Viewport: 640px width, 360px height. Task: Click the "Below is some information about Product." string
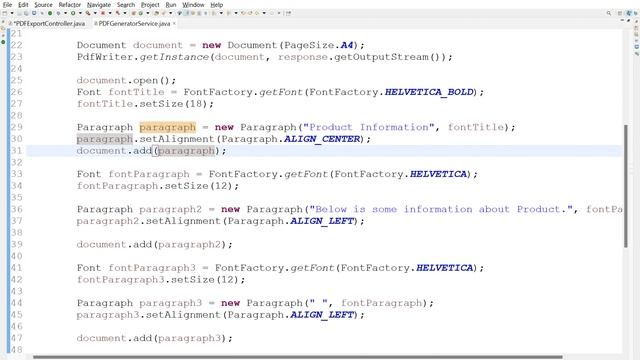pos(441,209)
